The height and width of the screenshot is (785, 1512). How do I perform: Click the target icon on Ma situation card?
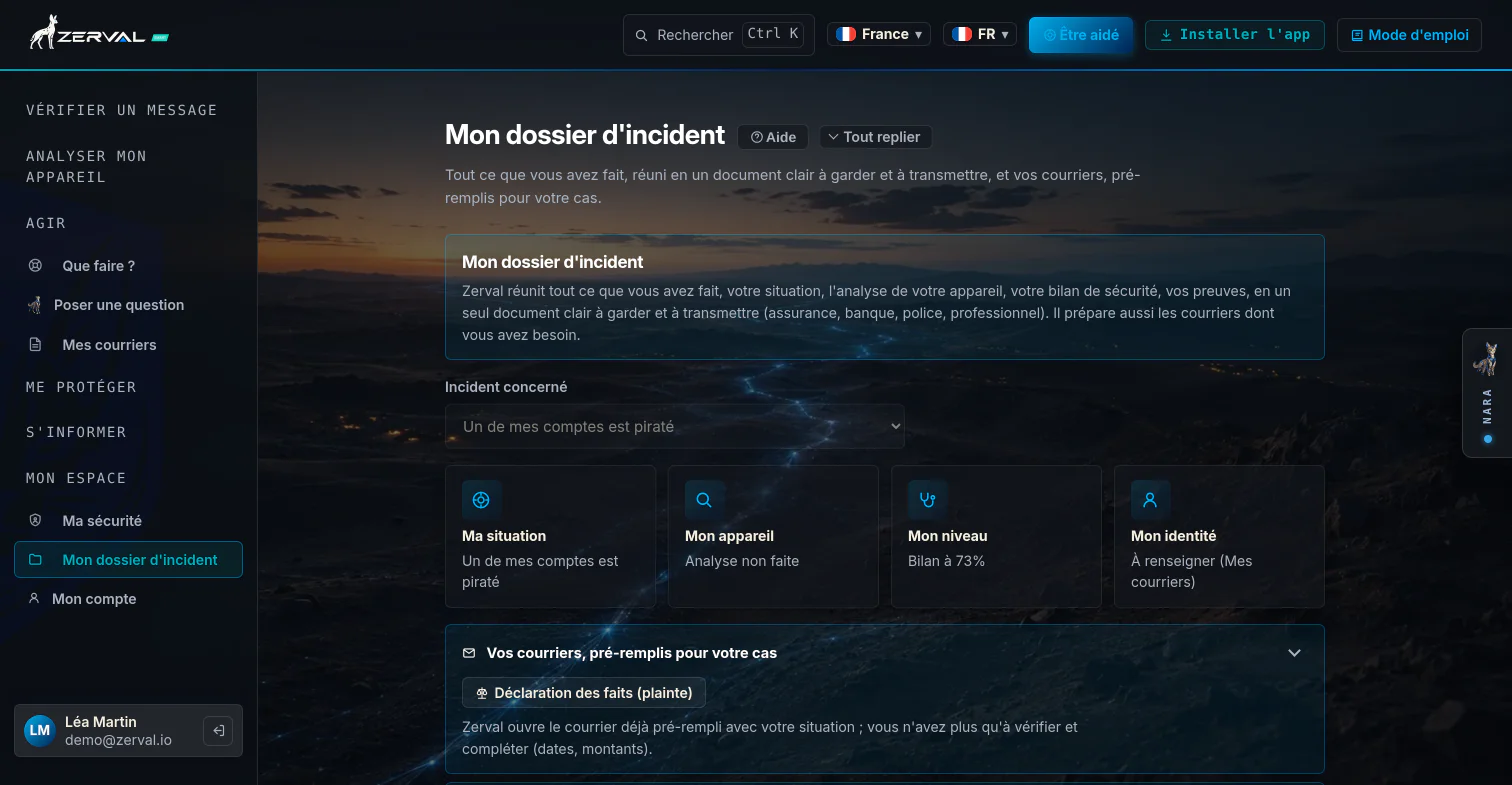point(481,500)
